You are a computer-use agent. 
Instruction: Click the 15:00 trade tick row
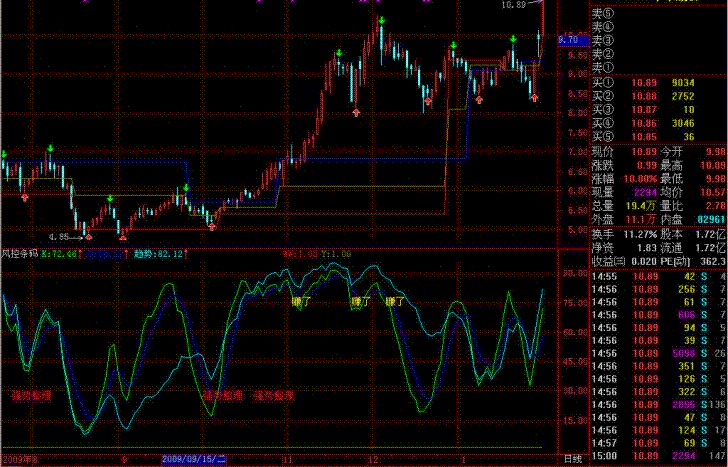coord(658,456)
